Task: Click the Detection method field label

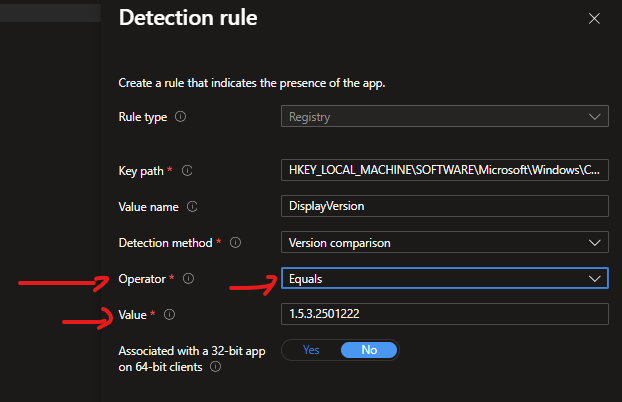Action: click(x=165, y=242)
